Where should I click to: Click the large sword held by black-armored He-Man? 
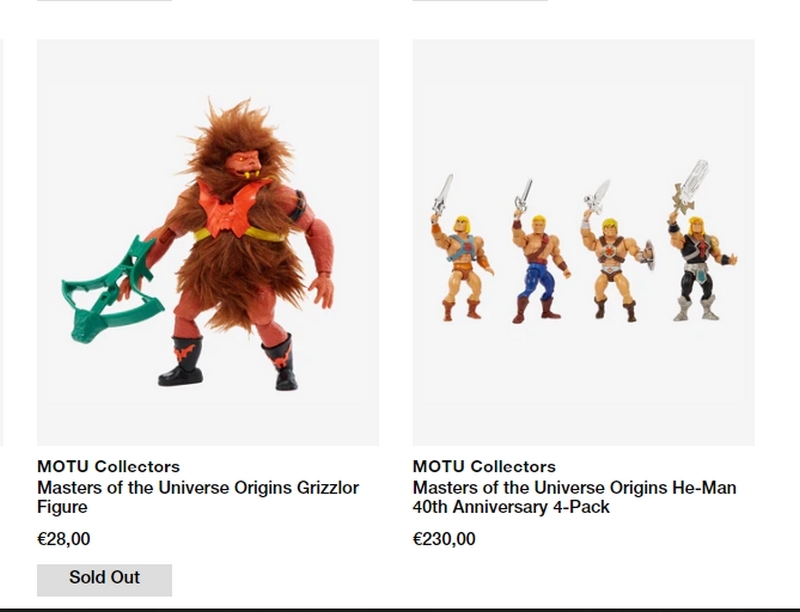(x=690, y=187)
